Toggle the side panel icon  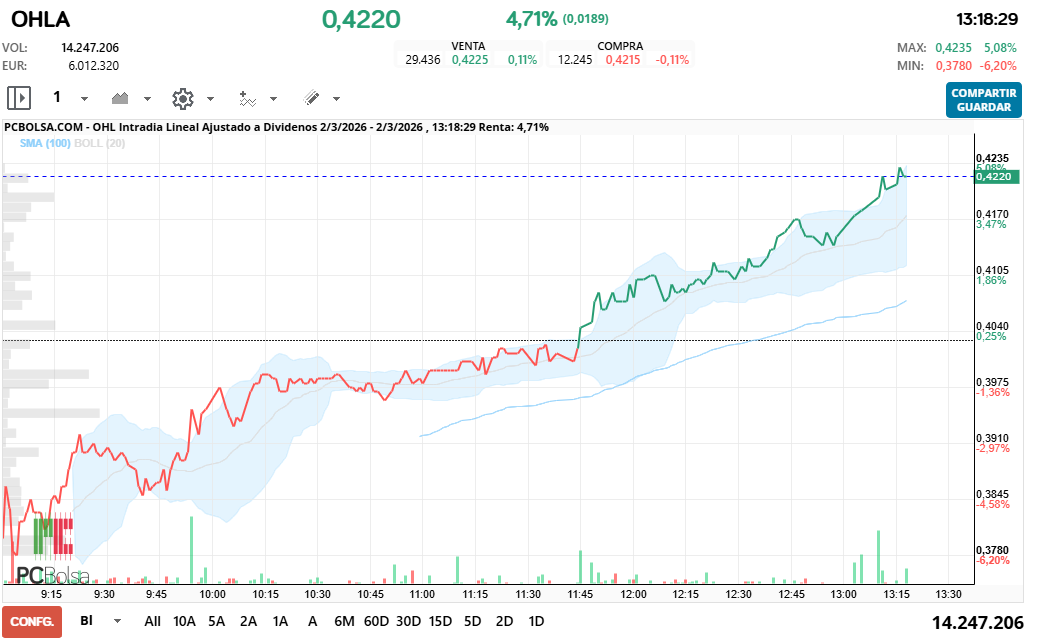tap(19, 98)
